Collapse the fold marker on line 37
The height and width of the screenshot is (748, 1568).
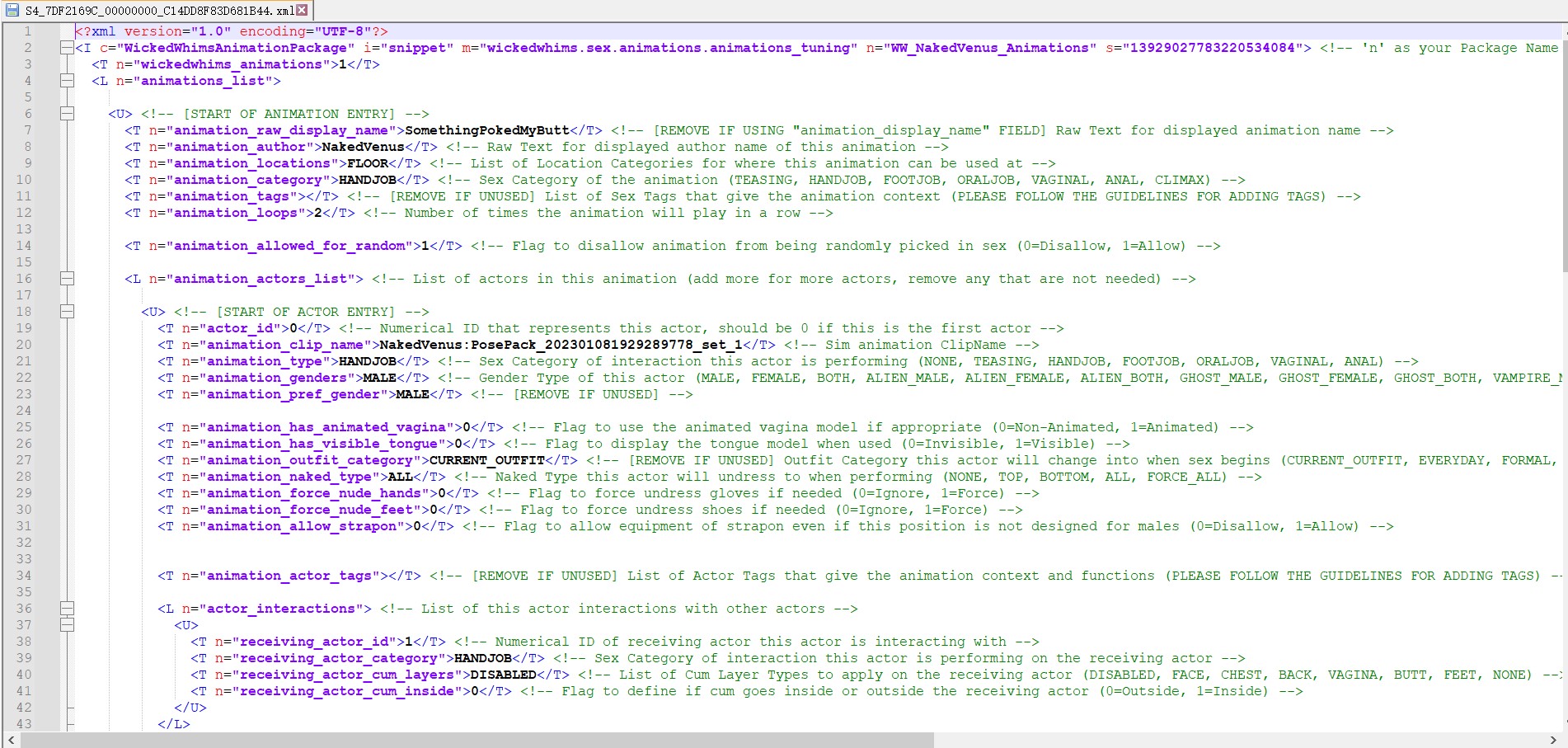[x=67, y=625]
